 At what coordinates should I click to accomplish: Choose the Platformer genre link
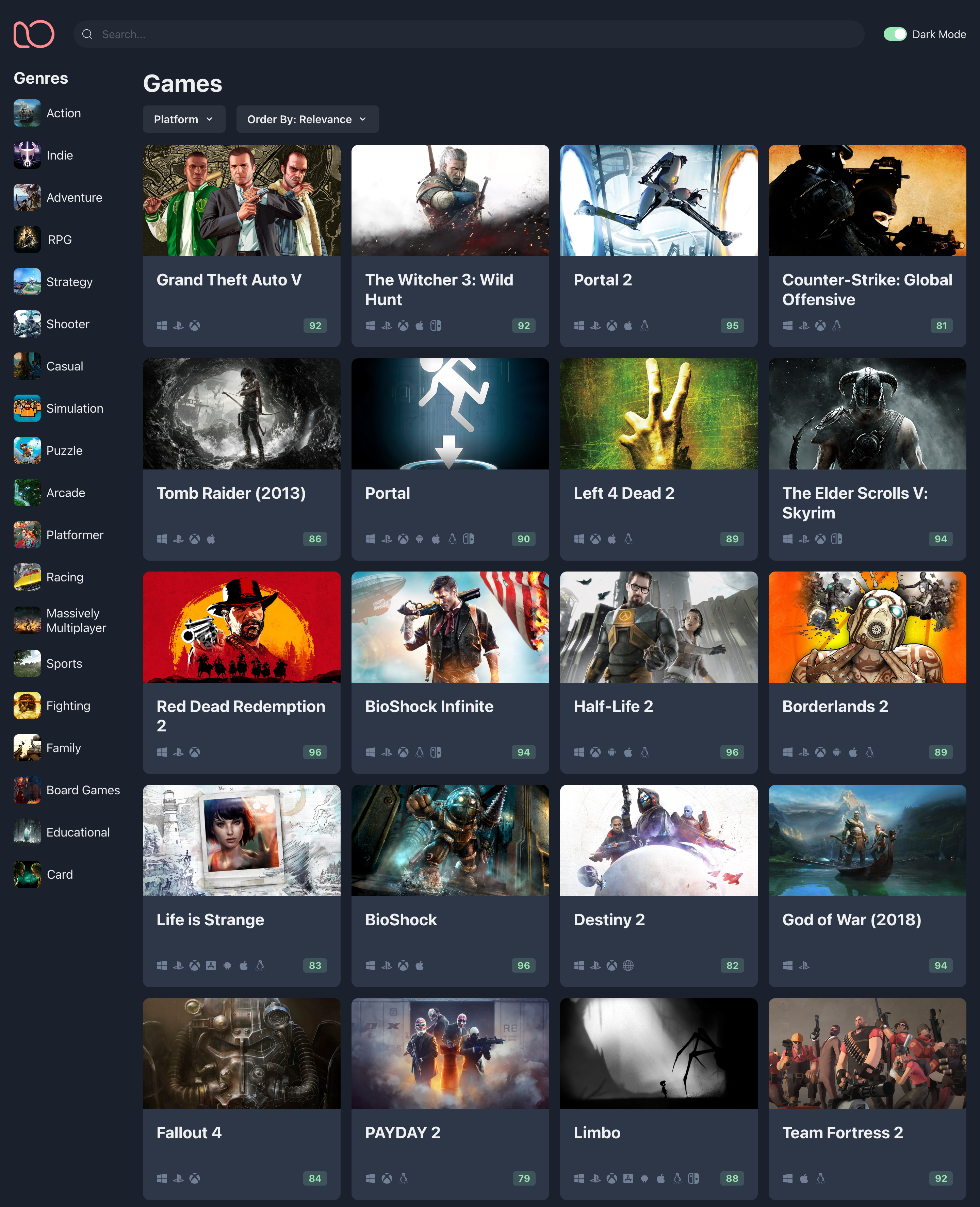coord(75,535)
